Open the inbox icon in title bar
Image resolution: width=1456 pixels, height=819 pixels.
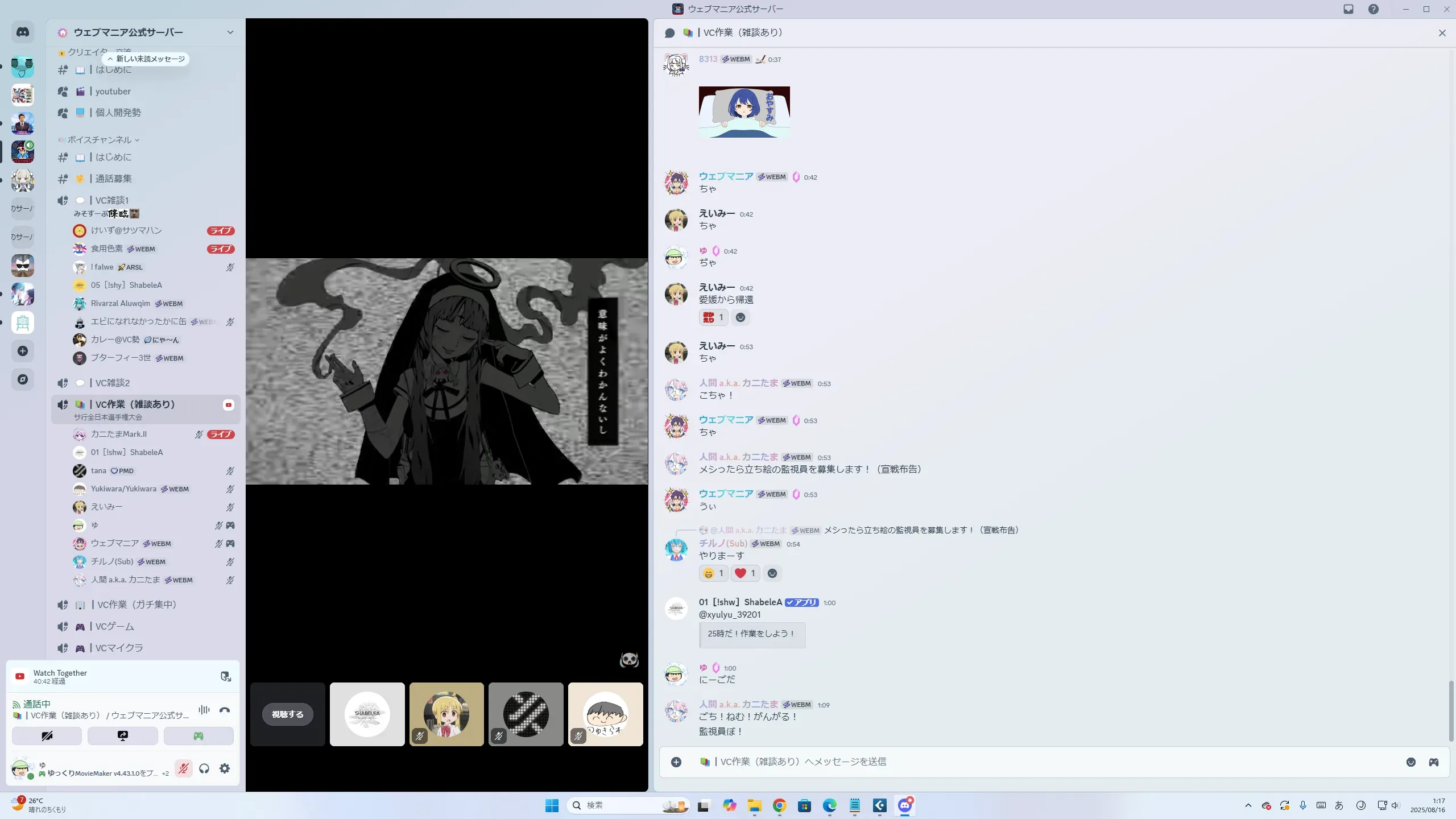click(x=1349, y=9)
